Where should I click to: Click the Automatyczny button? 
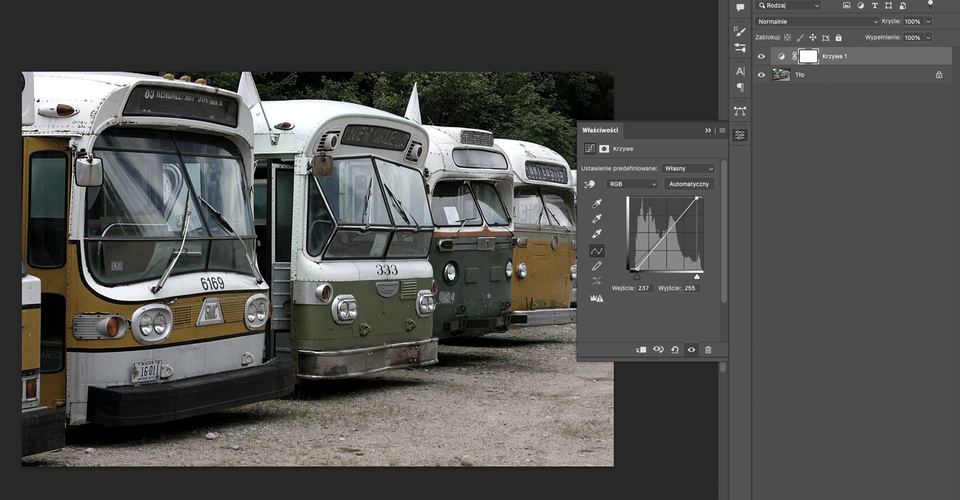tap(689, 184)
